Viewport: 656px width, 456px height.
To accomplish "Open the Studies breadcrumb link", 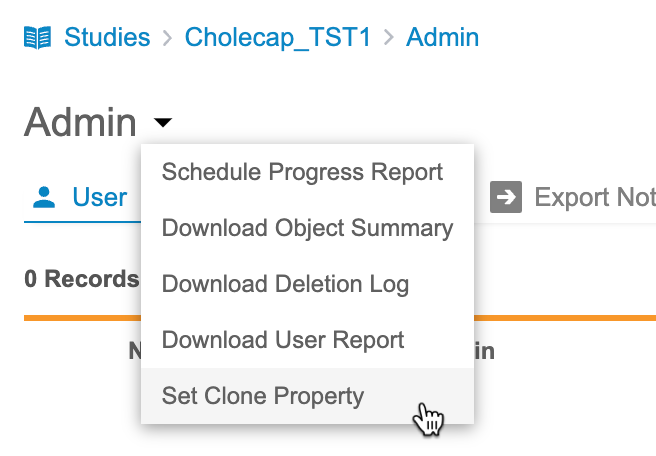I will (107, 38).
